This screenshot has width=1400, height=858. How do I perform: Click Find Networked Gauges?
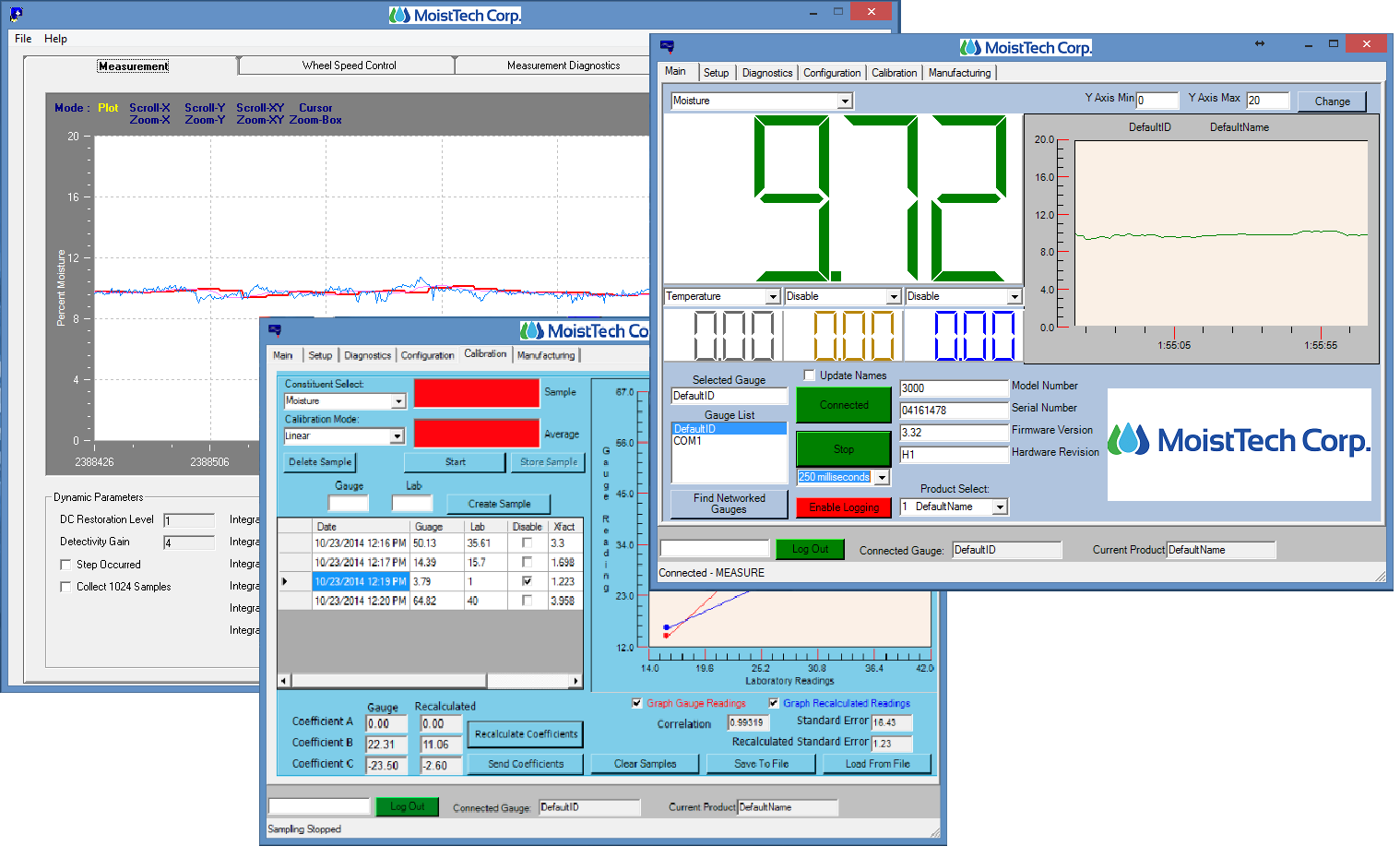[730, 504]
